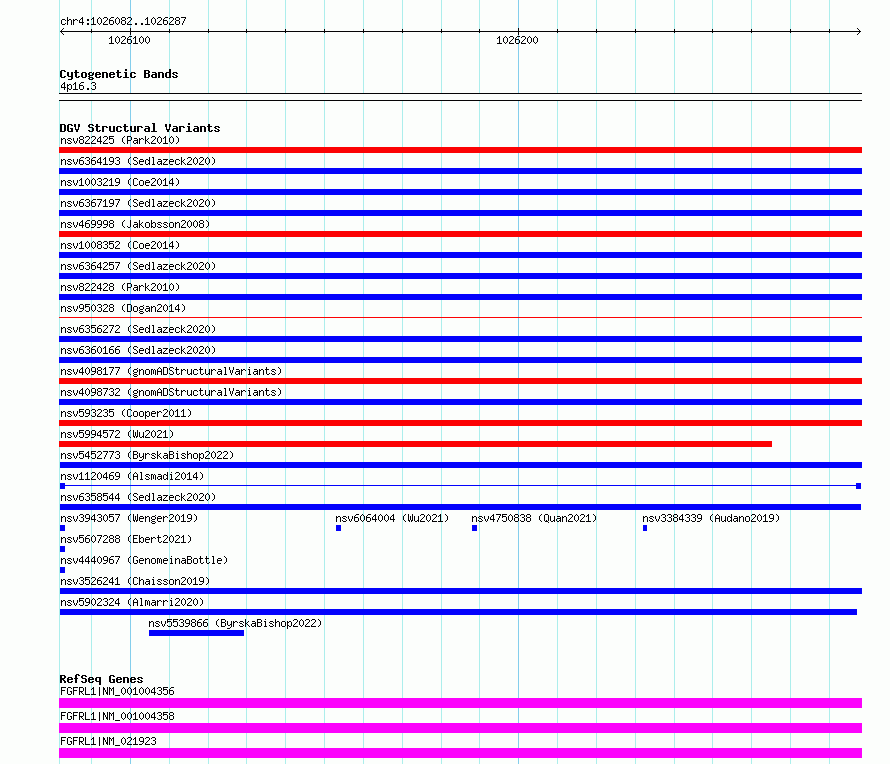This screenshot has width=890, height=764.
Task: Click nsv6364257 (Sedlazeck2020) label
Action: click(x=138, y=266)
